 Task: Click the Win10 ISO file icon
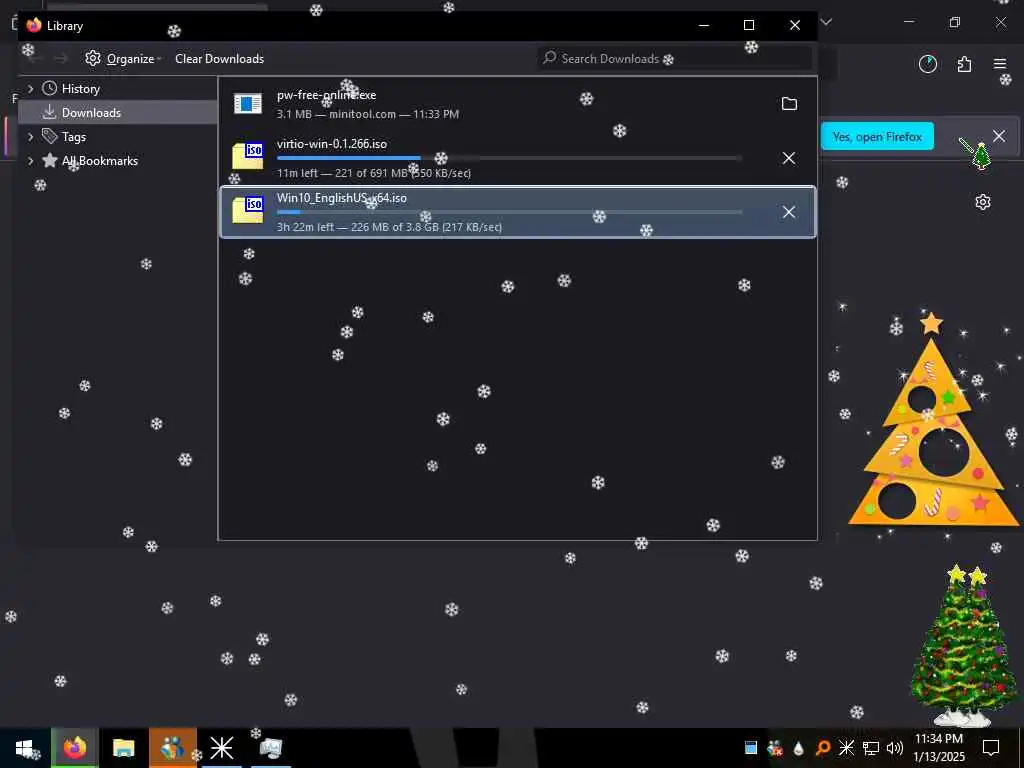[x=248, y=210]
